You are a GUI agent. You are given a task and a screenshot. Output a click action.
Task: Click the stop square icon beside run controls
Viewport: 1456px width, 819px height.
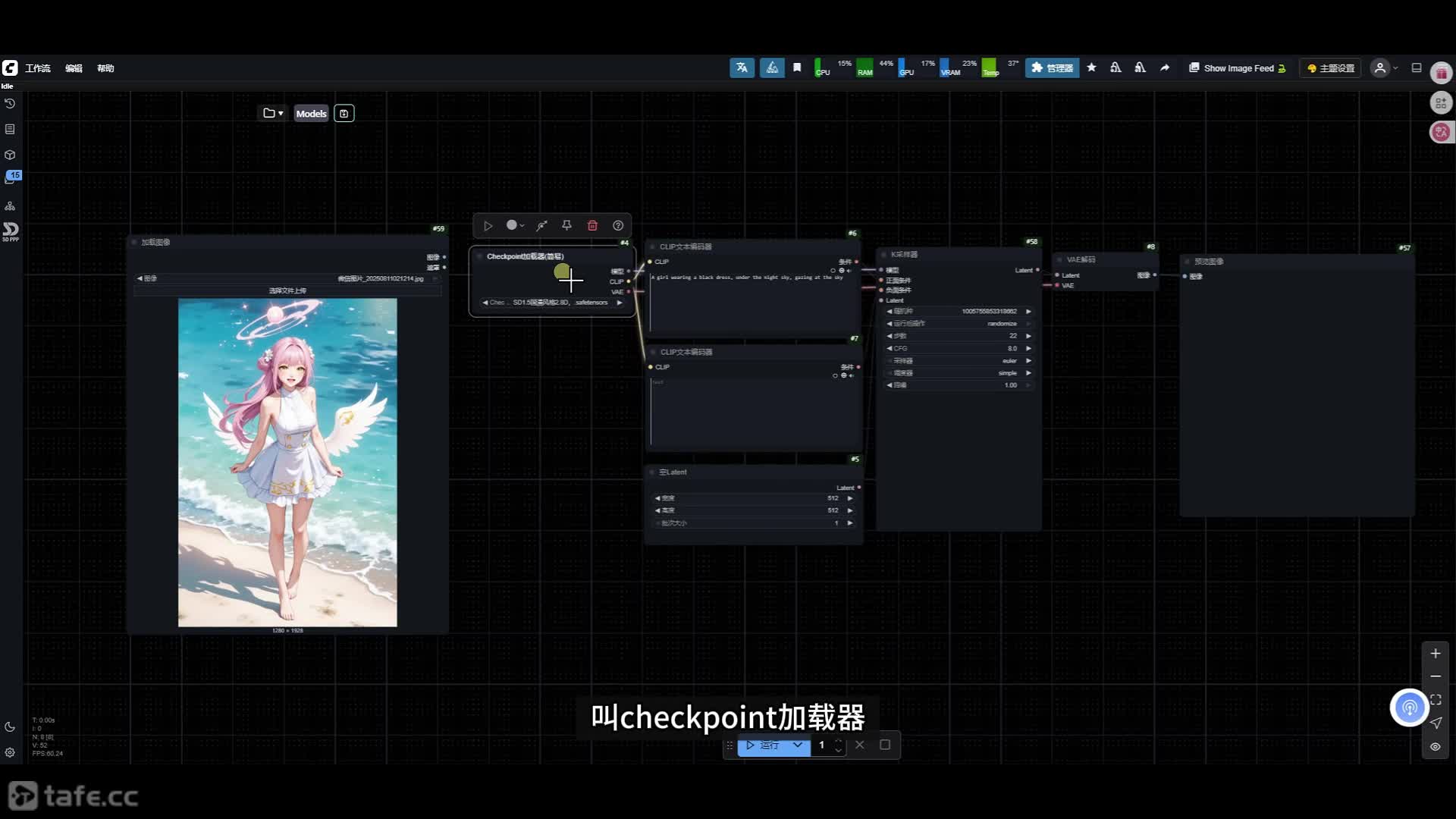coord(885,745)
